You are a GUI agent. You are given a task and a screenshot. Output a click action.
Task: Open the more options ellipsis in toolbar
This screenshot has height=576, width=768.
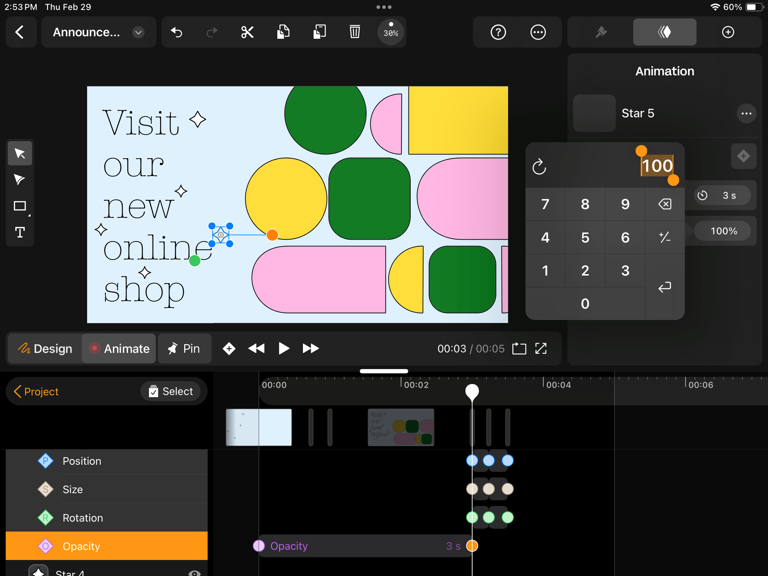tap(538, 32)
